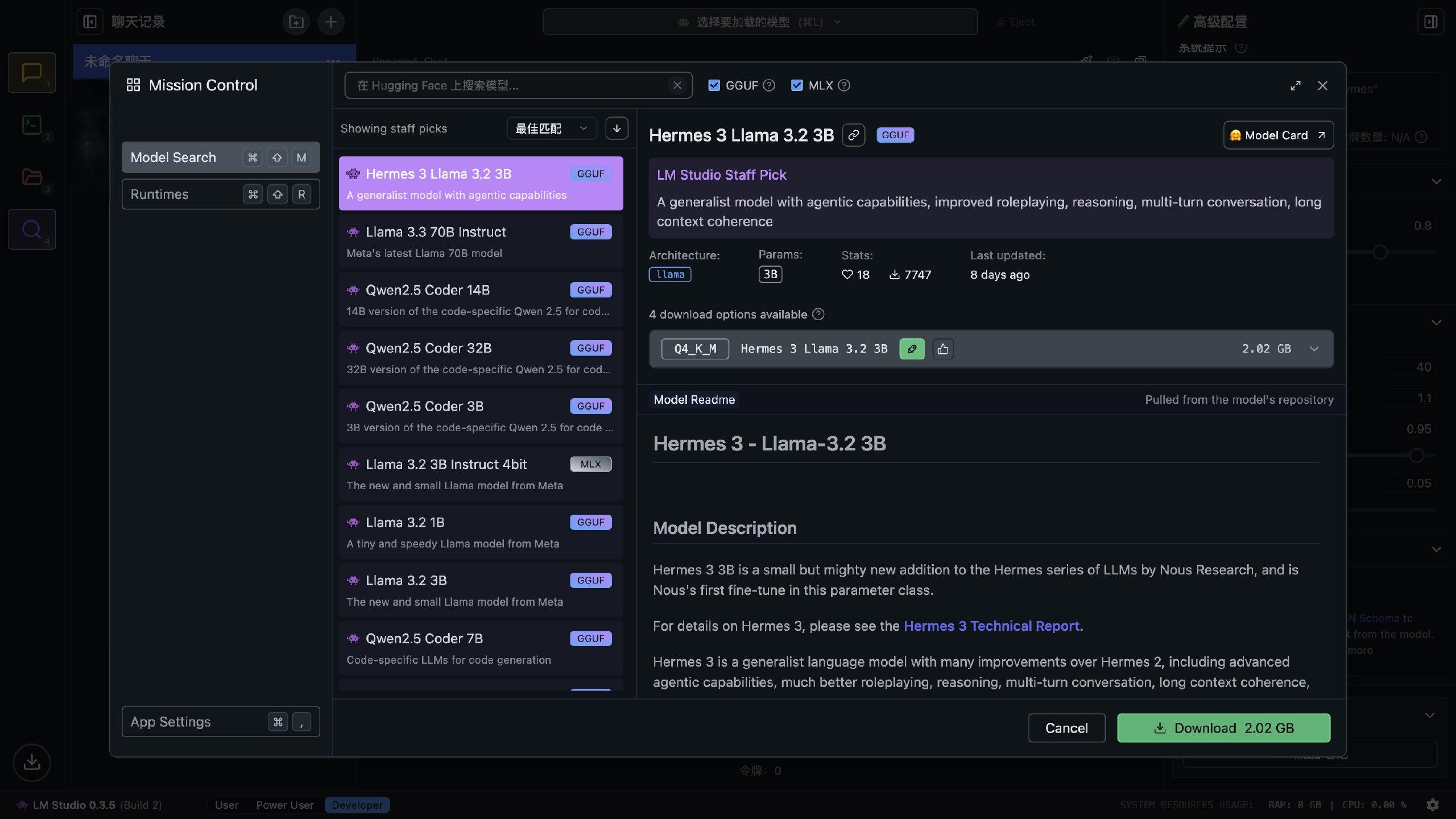This screenshot has height=819, width=1456.
Task: Click the GGUF help question mark icon
Action: click(x=769, y=85)
